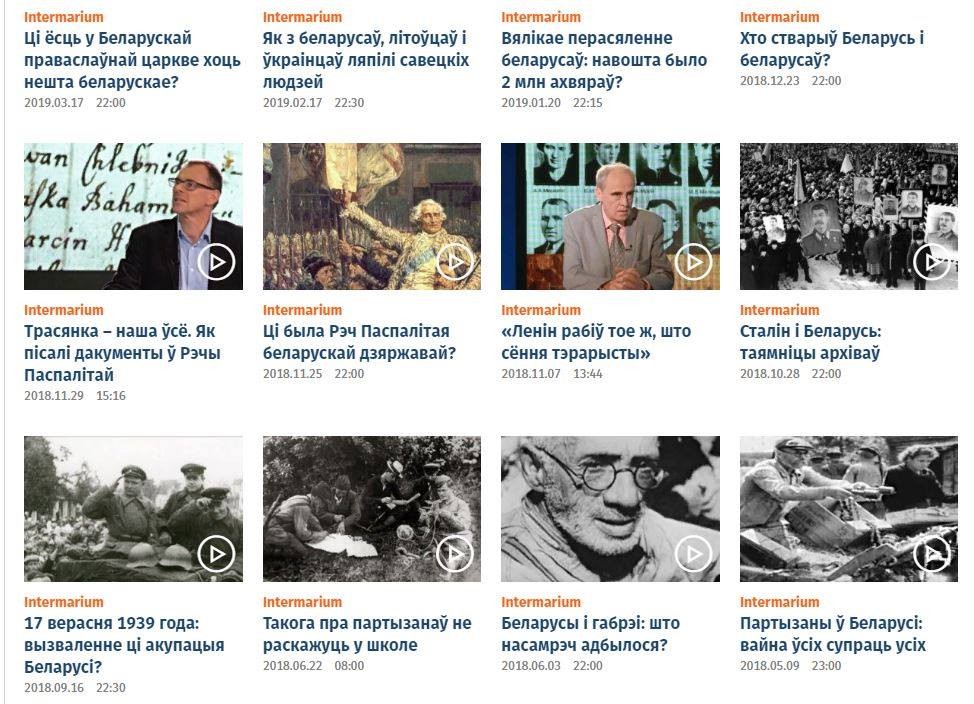
Task: Open Такога пра партызанаў не раскажуць headline
Action: (x=367, y=634)
